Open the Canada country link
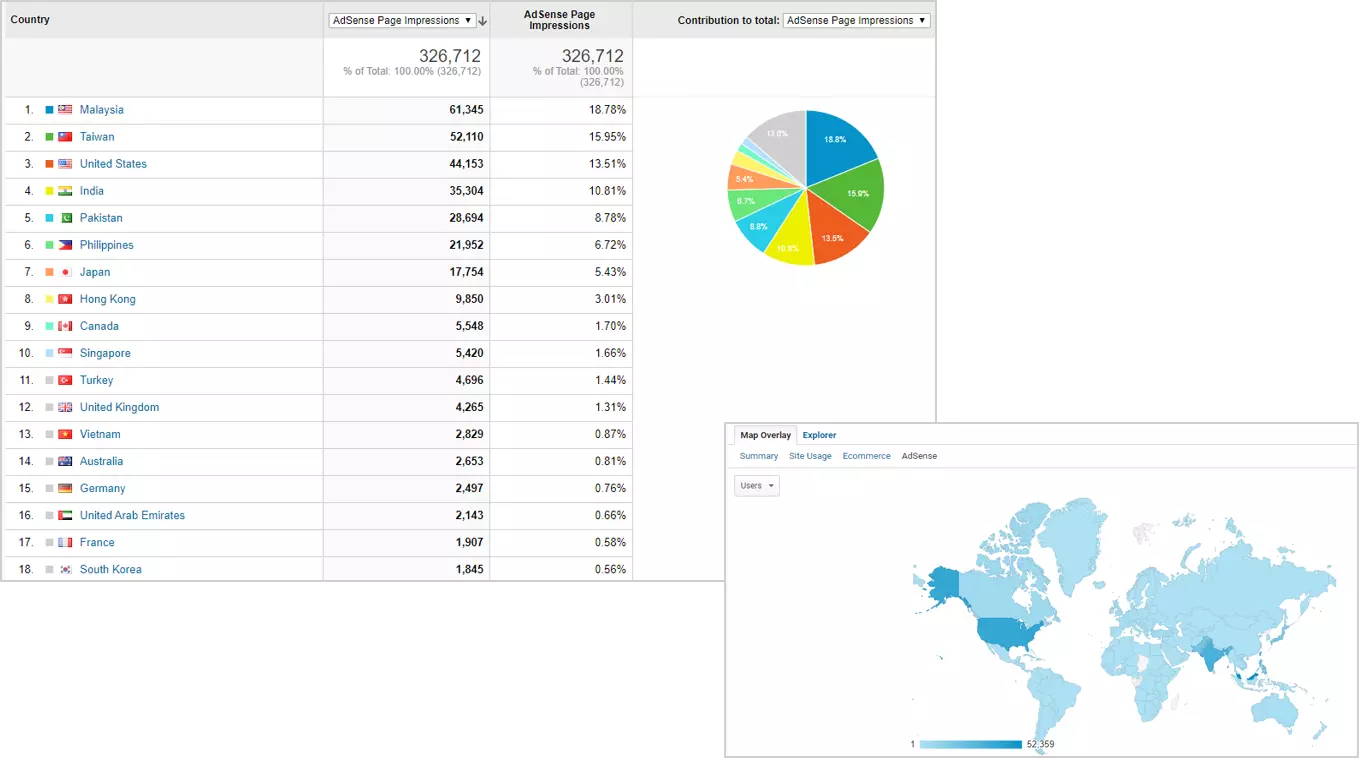 pos(99,326)
